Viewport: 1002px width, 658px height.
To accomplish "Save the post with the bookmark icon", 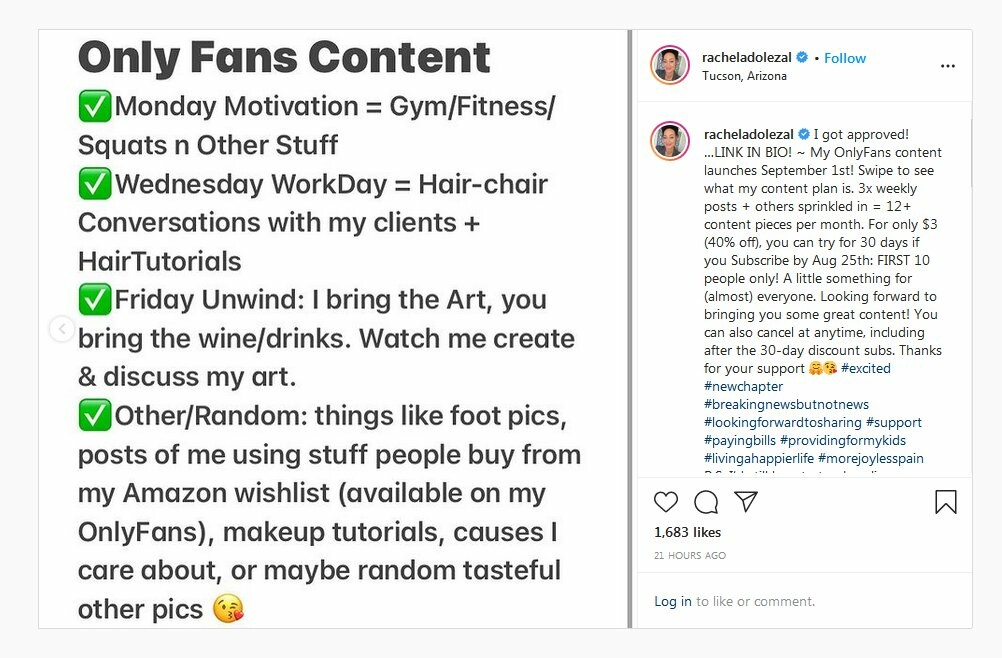I will [945, 502].
